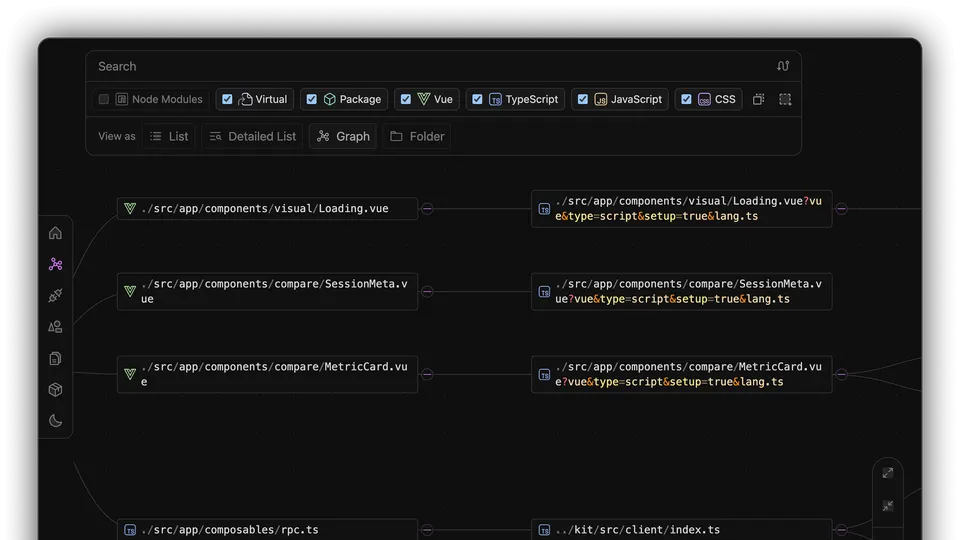This screenshot has height=540, width=960.
Task: Click the copy squares icon beside CSS
Action: 759,99
